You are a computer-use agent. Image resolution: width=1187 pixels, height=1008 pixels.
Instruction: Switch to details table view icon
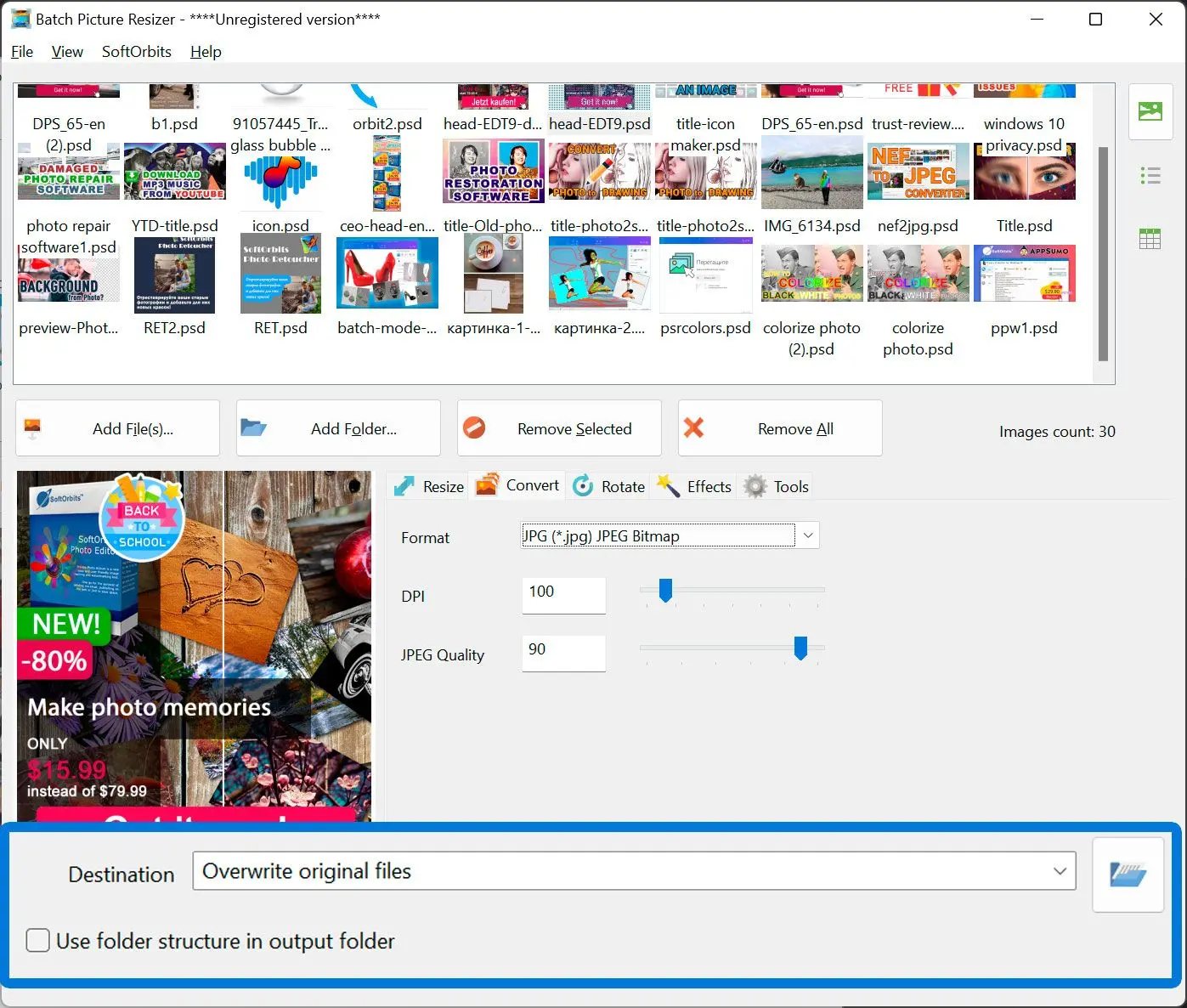1150,239
